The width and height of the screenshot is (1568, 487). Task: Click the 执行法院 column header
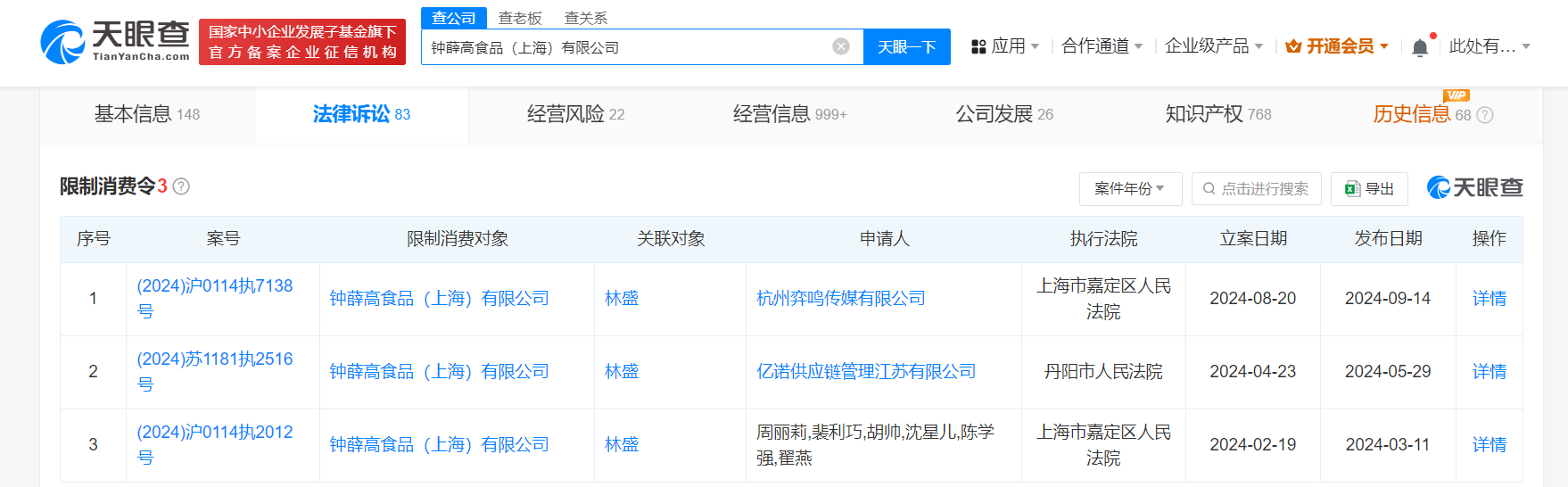(x=1103, y=239)
